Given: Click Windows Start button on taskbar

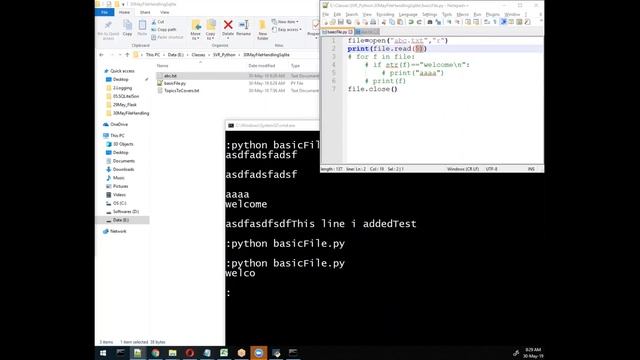Looking at the screenshot, I should 103,353.
